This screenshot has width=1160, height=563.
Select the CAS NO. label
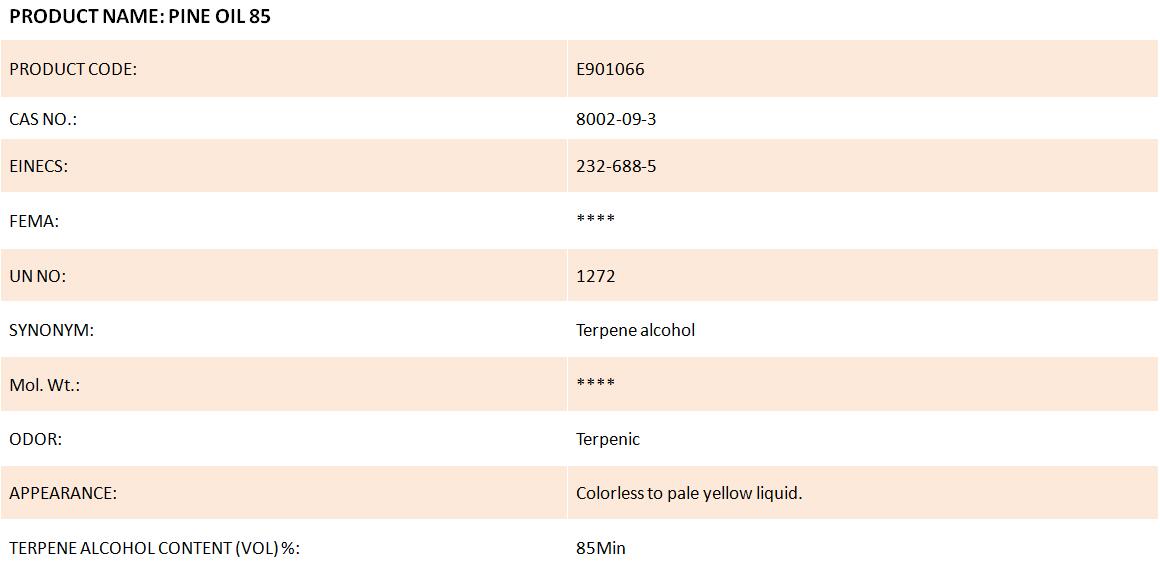(43, 119)
